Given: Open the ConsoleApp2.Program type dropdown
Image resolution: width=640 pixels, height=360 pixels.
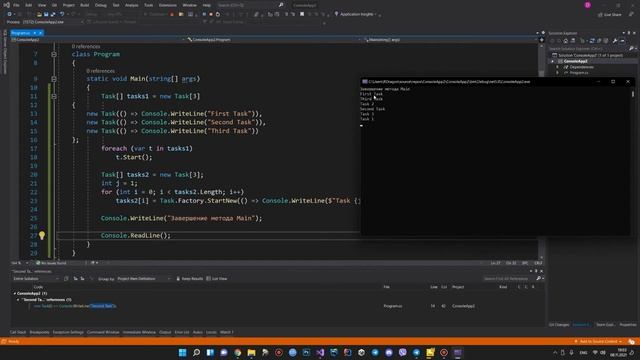Looking at the screenshot, I should tap(273, 40).
